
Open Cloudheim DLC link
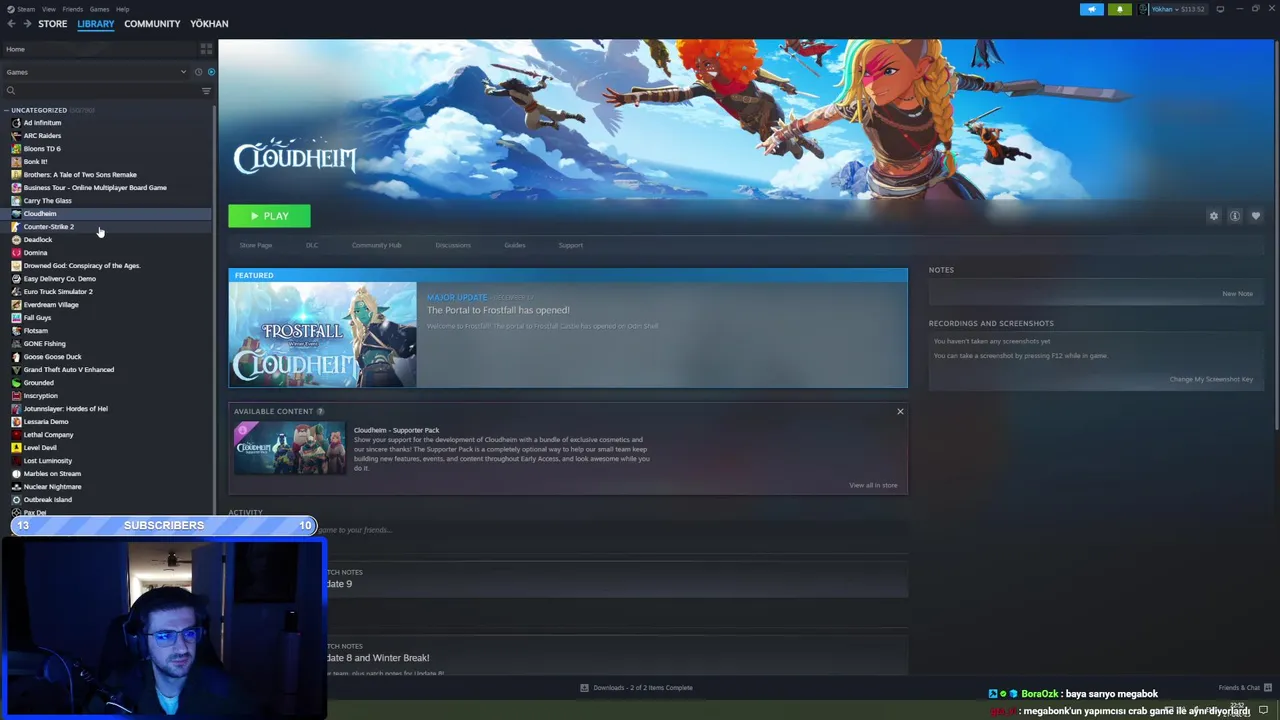click(312, 245)
